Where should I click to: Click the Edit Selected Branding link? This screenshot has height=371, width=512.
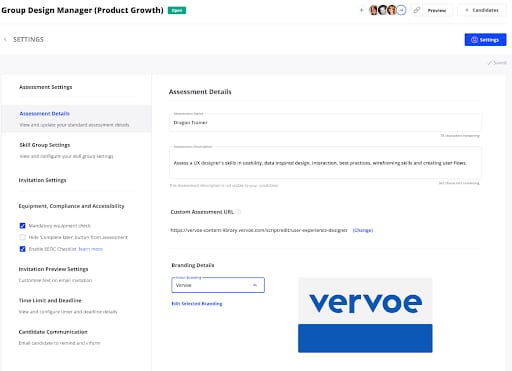[x=197, y=304]
